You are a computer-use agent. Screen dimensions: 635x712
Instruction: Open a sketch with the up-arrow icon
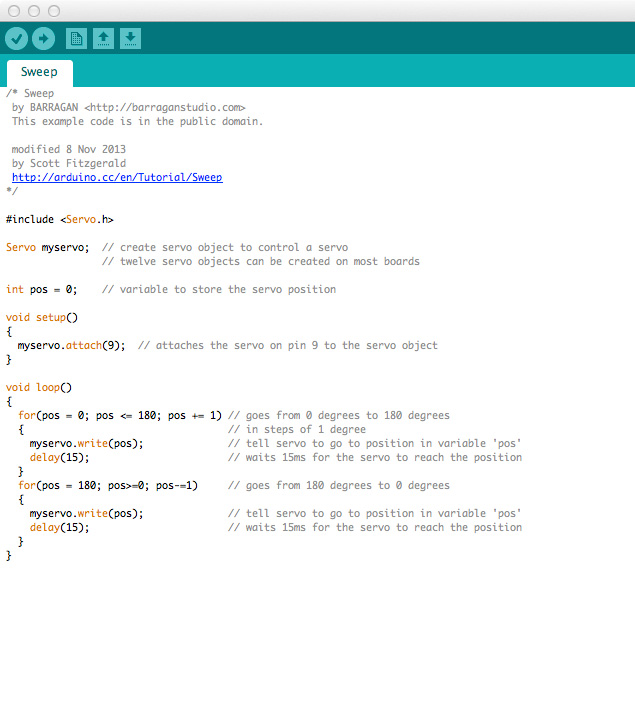click(104, 39)
